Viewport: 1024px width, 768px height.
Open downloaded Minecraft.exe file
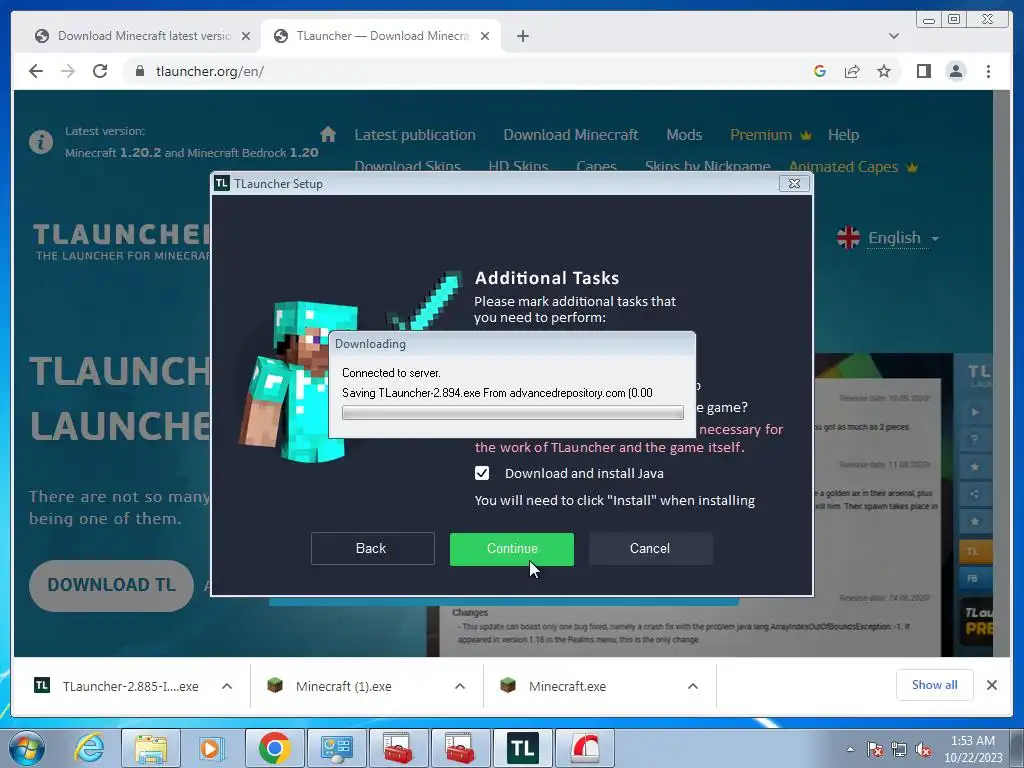pos(554,686)
